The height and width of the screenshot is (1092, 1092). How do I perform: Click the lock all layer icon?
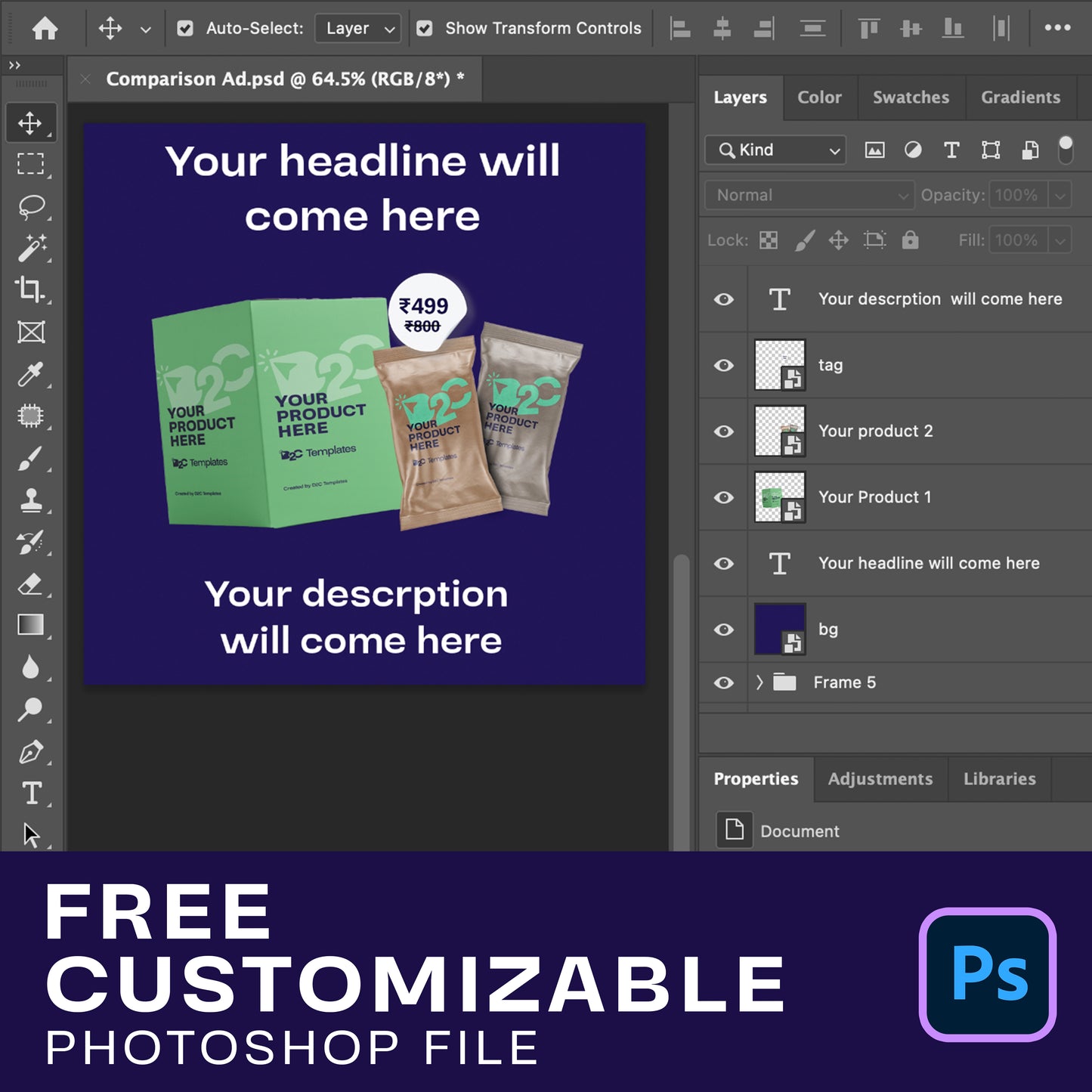tap(910, 240)
